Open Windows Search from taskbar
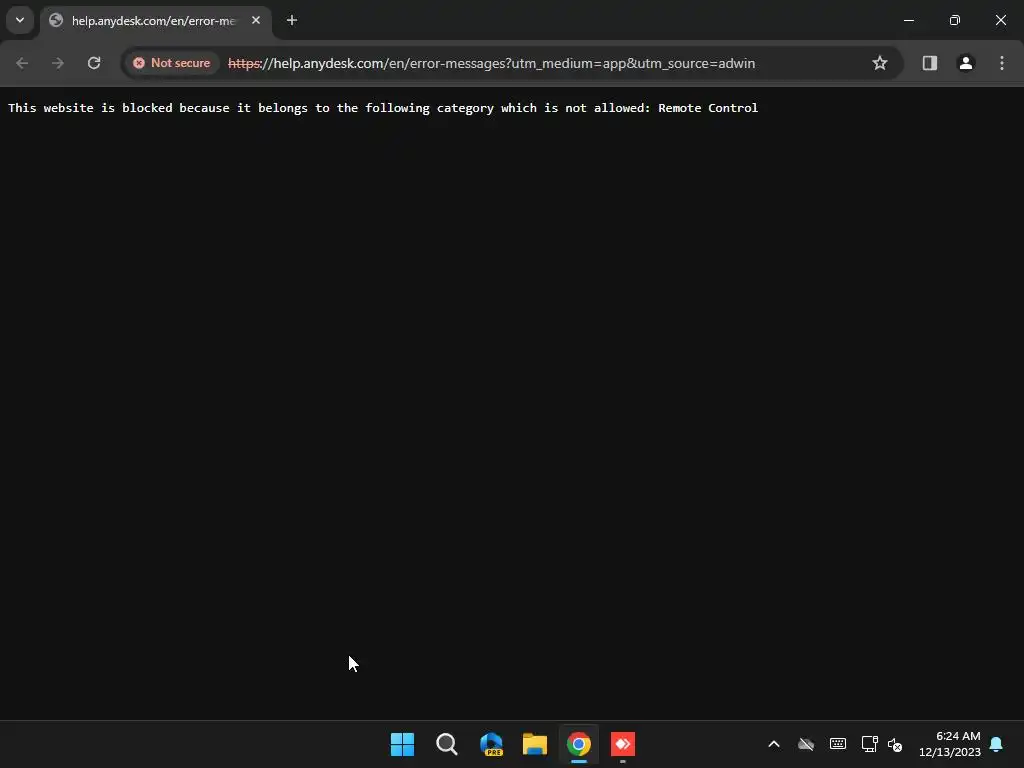The image size is (1024, 768). coord(447,744)
